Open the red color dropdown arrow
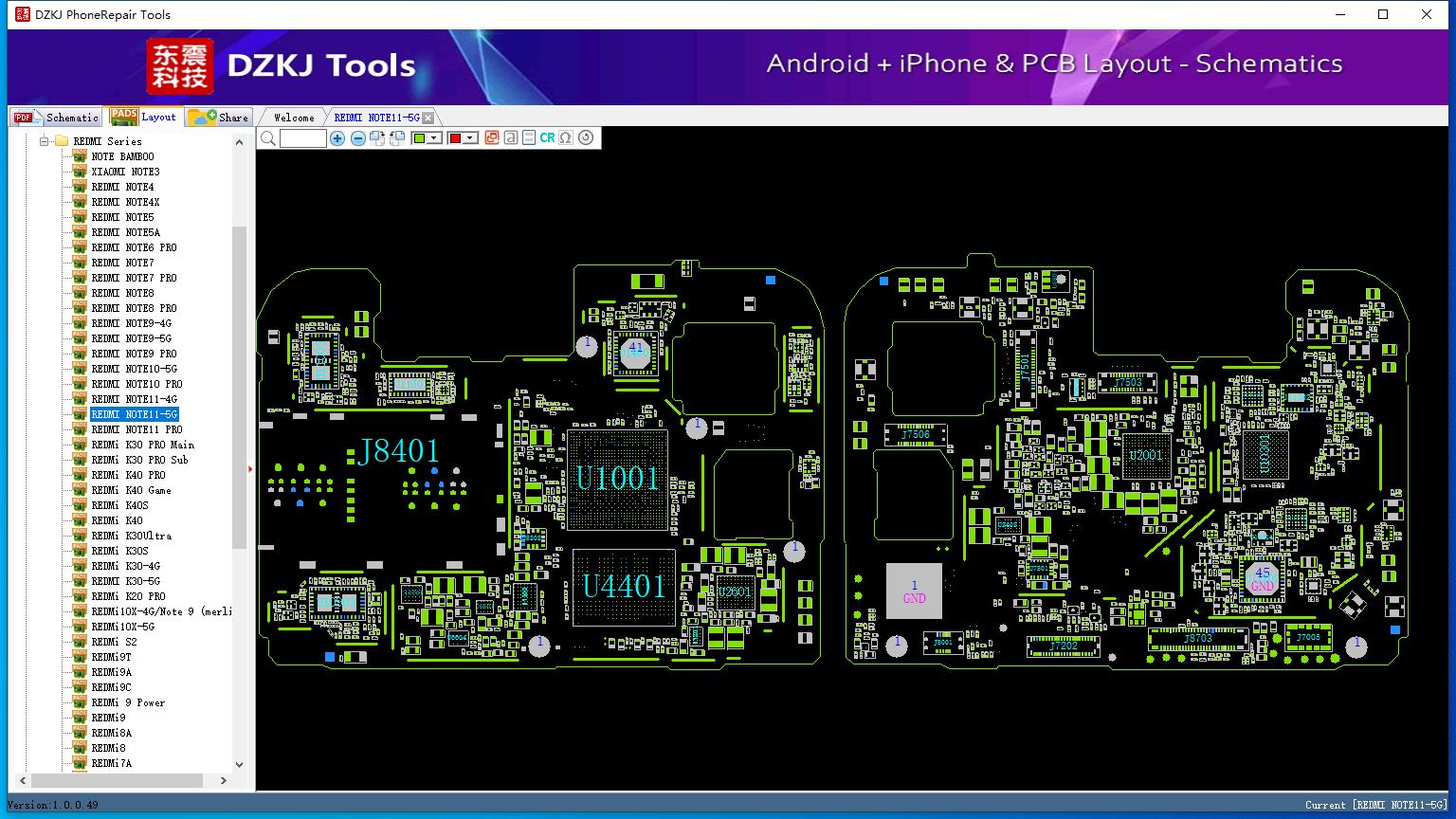The height and width of the screenshot is (819, 1456). coord(470,138)
